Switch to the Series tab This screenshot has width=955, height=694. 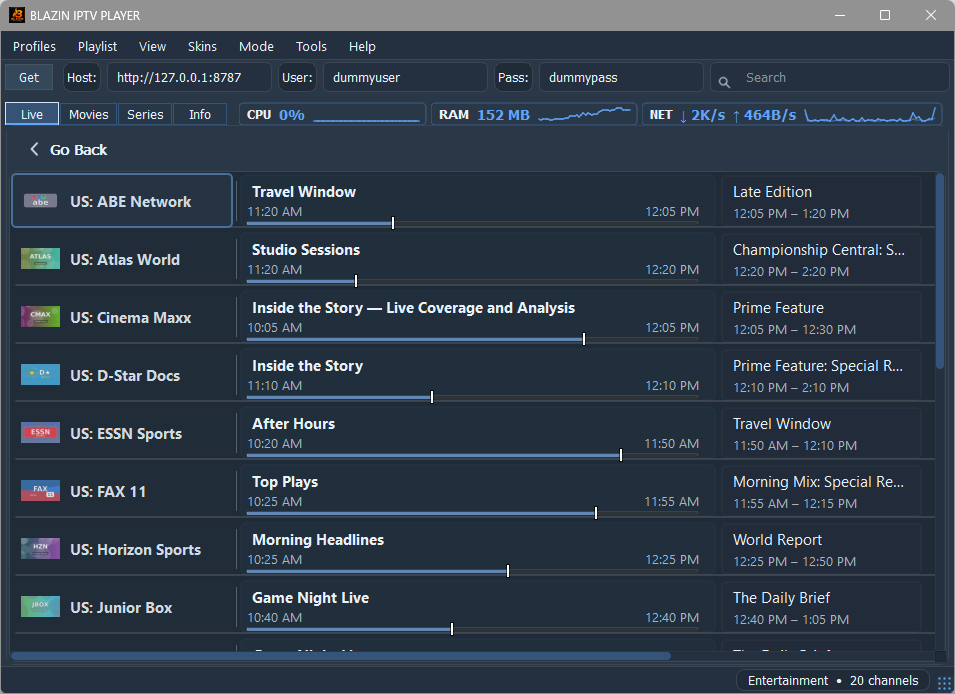point(145,114)
